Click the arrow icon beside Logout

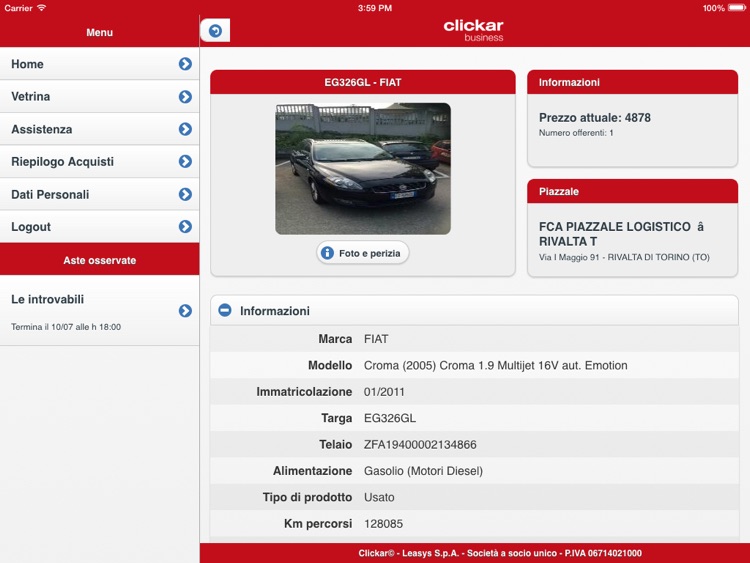tap(185, 227)
